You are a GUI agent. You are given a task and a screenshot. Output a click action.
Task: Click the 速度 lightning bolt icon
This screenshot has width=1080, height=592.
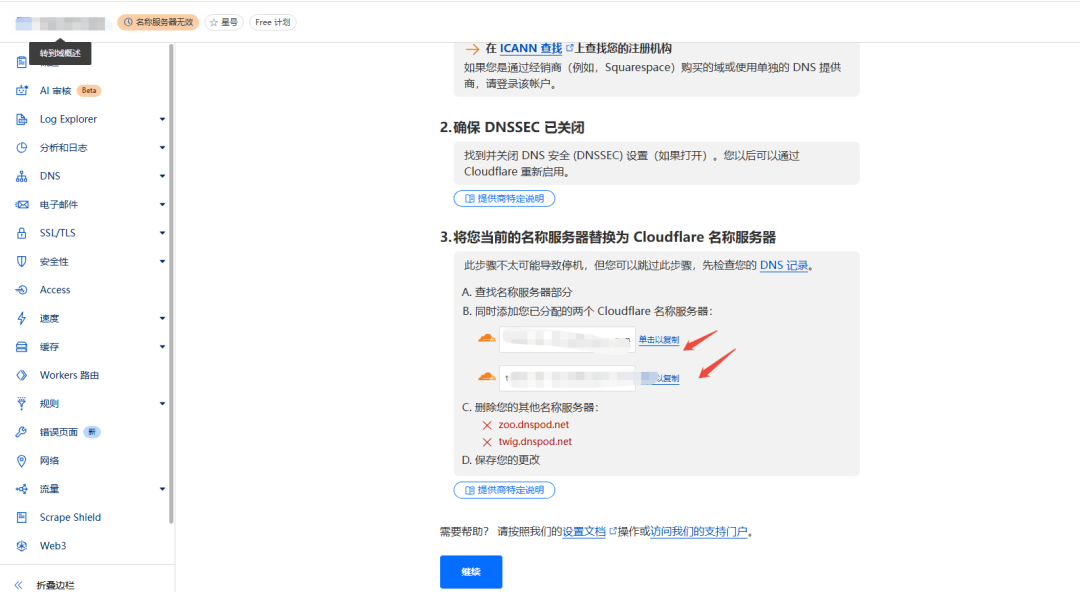tap(22, 318)
